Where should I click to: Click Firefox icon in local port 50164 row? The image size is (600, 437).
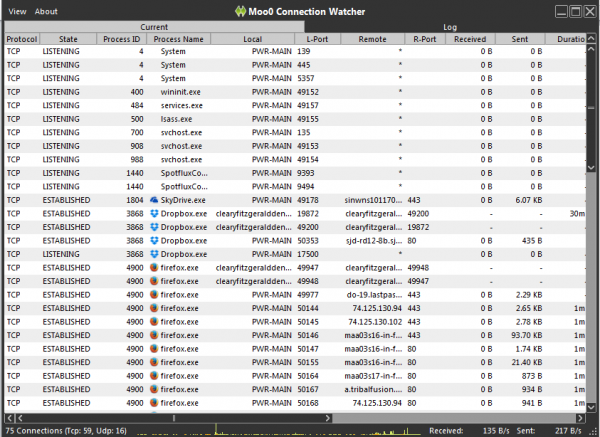tap(154, 376)
